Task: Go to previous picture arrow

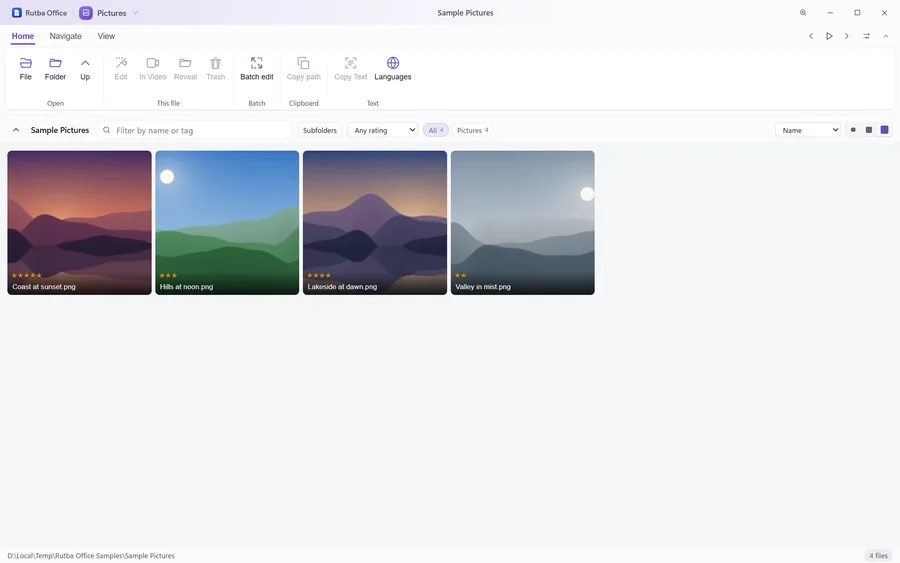Action: pos(811,36)
